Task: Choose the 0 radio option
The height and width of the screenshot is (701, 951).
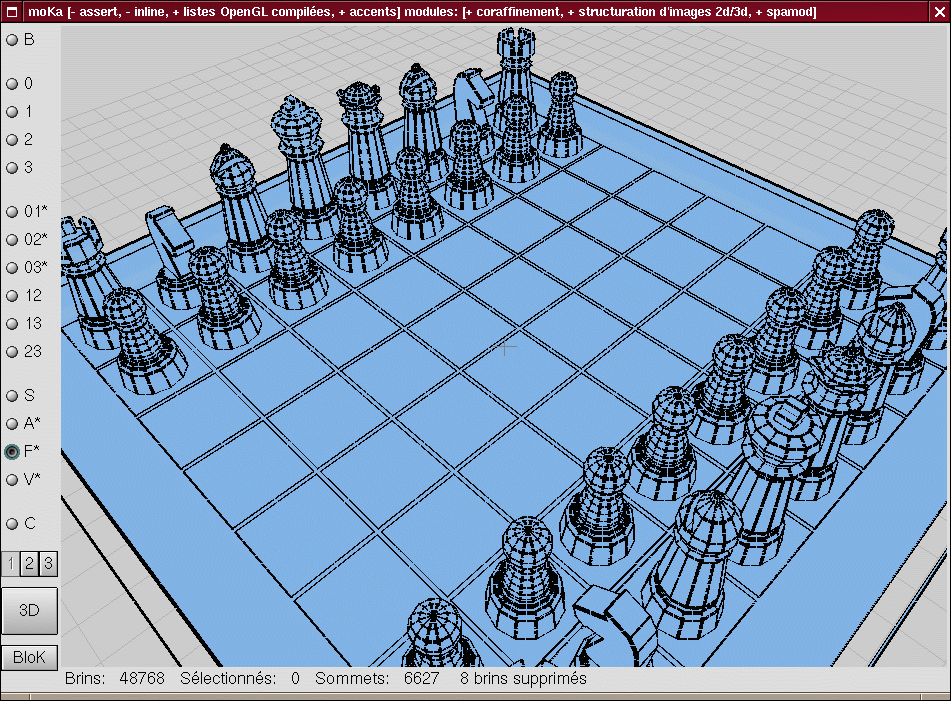Action: click(13, 84)
